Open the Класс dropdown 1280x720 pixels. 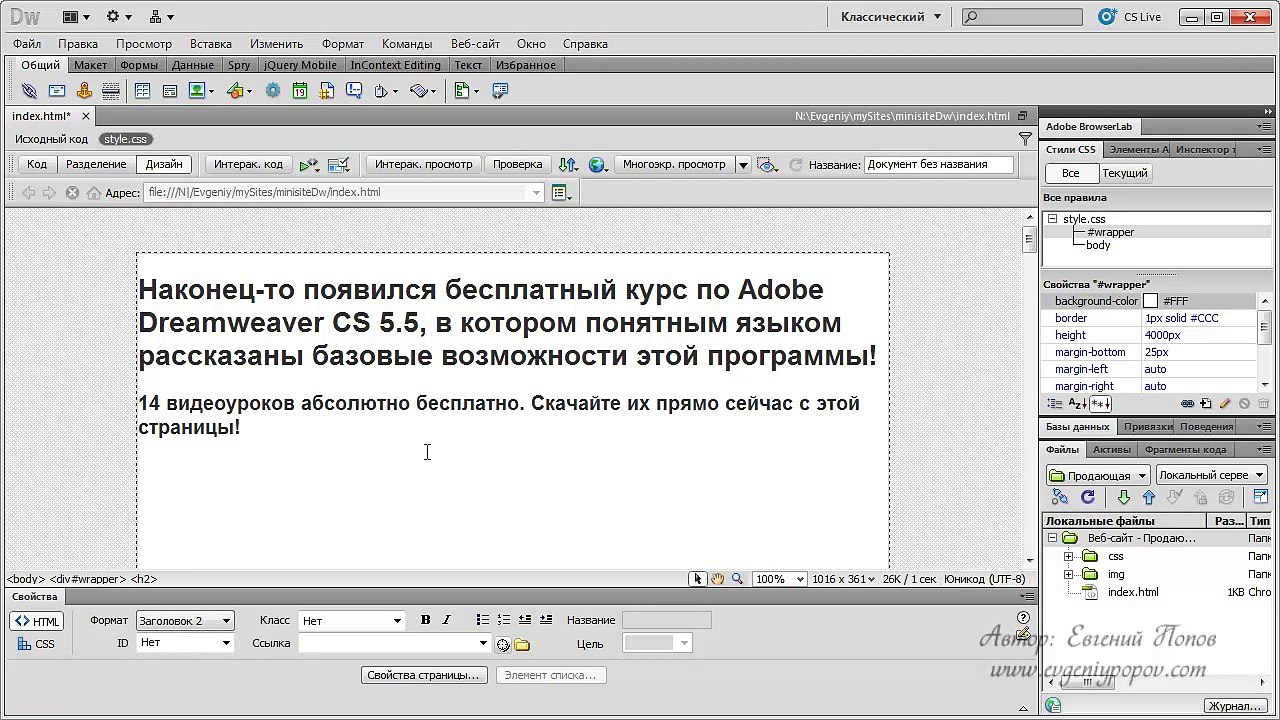point(352,621)
